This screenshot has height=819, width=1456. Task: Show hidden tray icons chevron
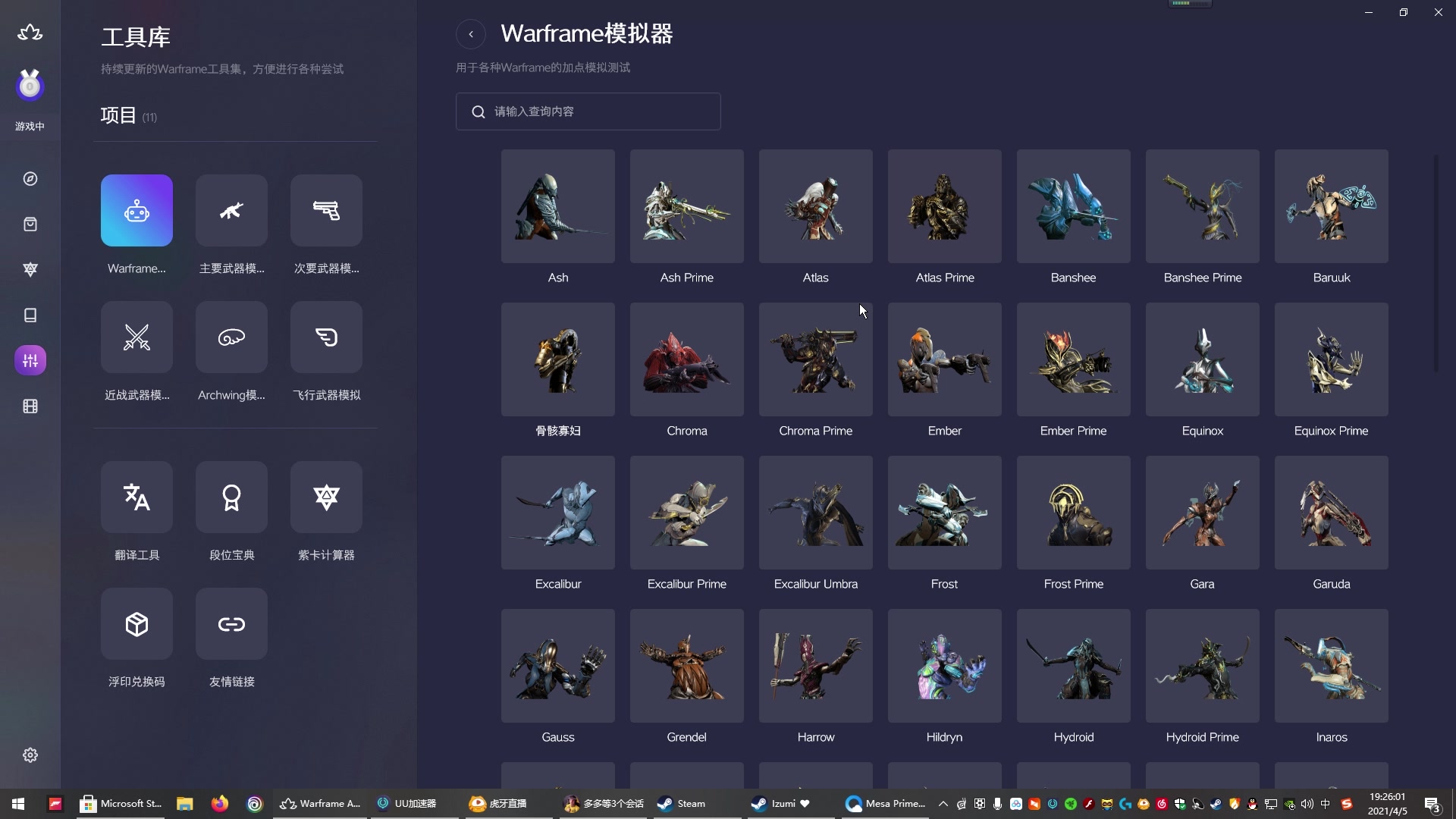943,804
